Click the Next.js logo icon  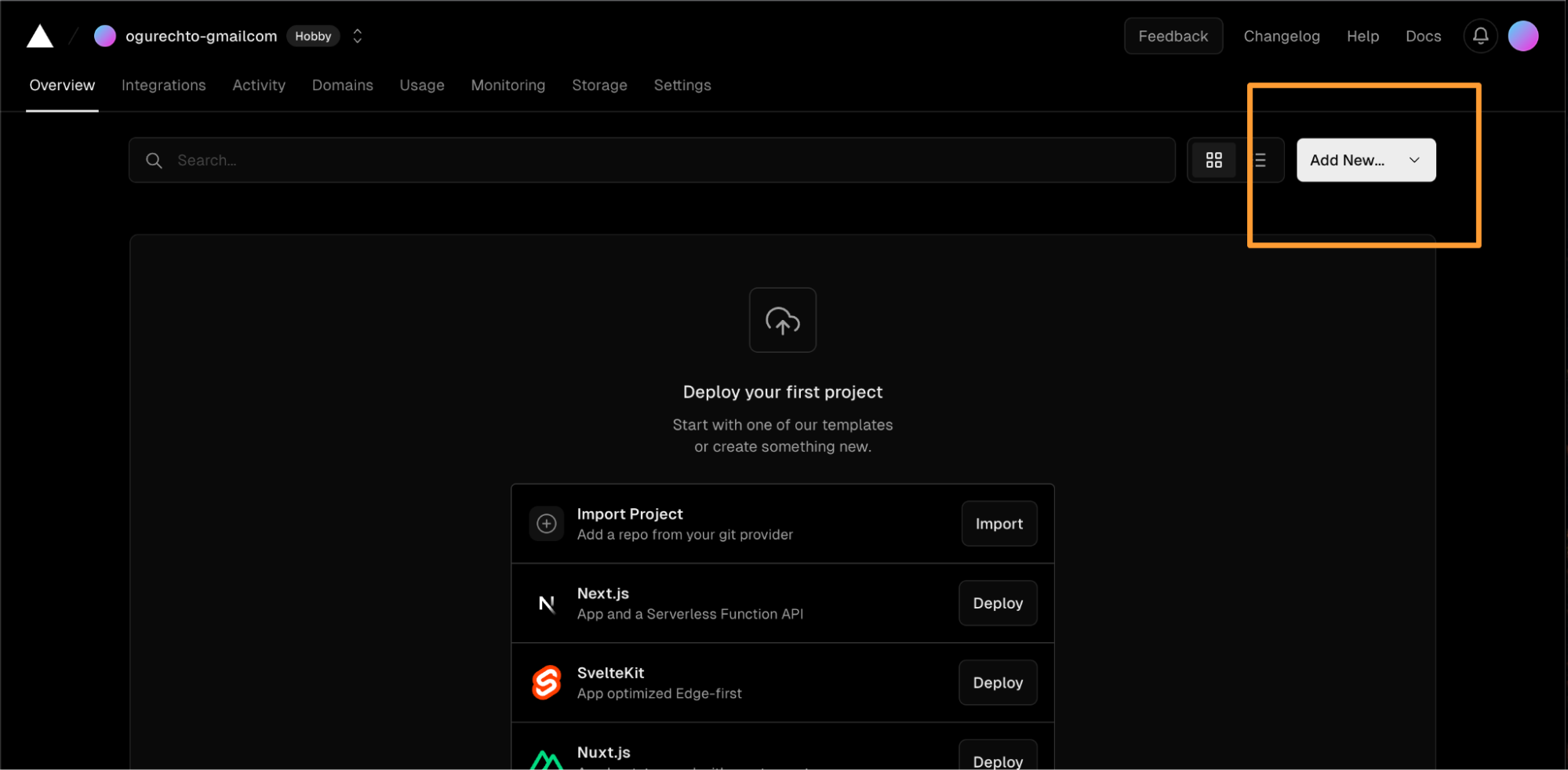tap(547, 603)
